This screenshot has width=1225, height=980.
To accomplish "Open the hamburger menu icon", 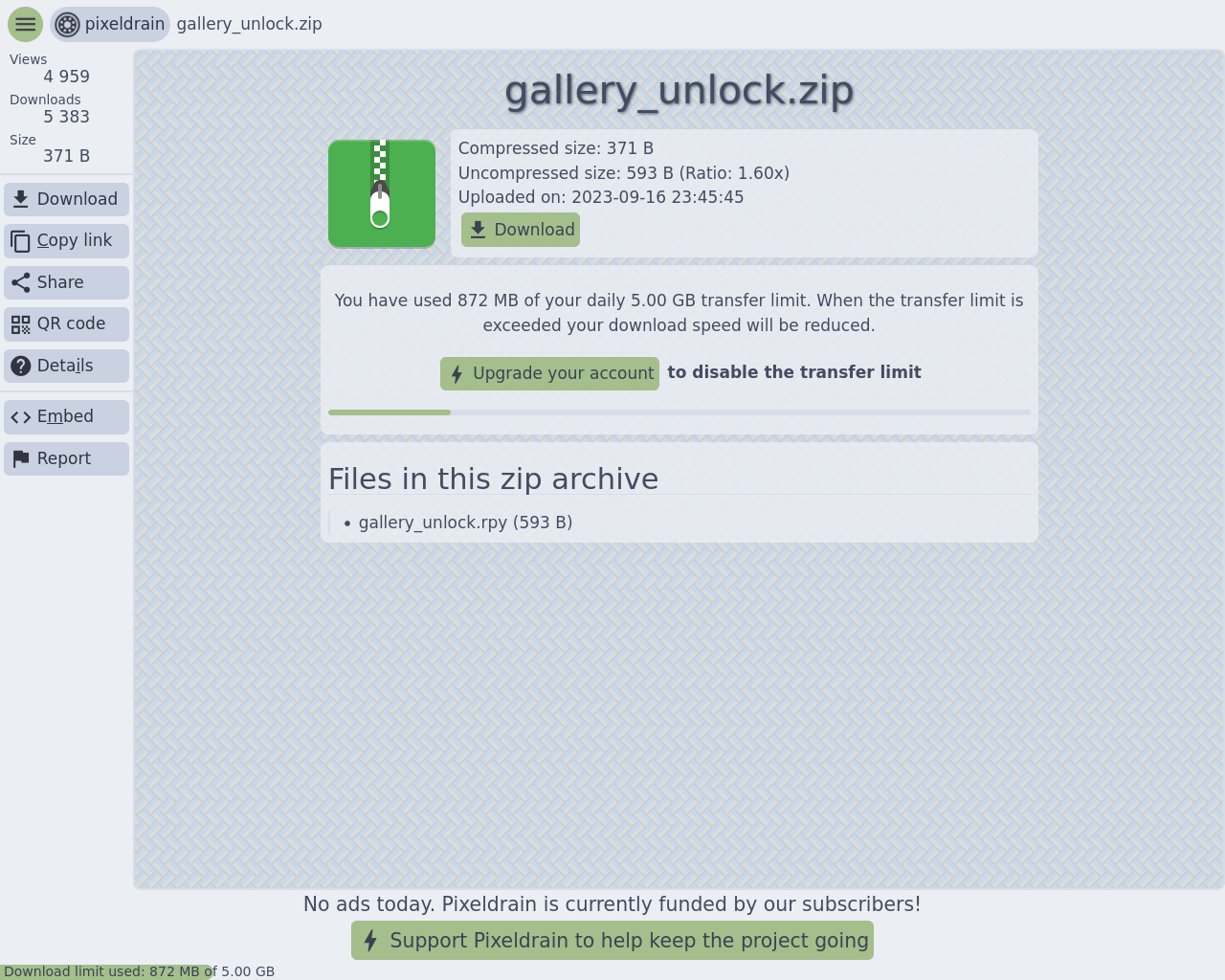I will click(25, 24).
